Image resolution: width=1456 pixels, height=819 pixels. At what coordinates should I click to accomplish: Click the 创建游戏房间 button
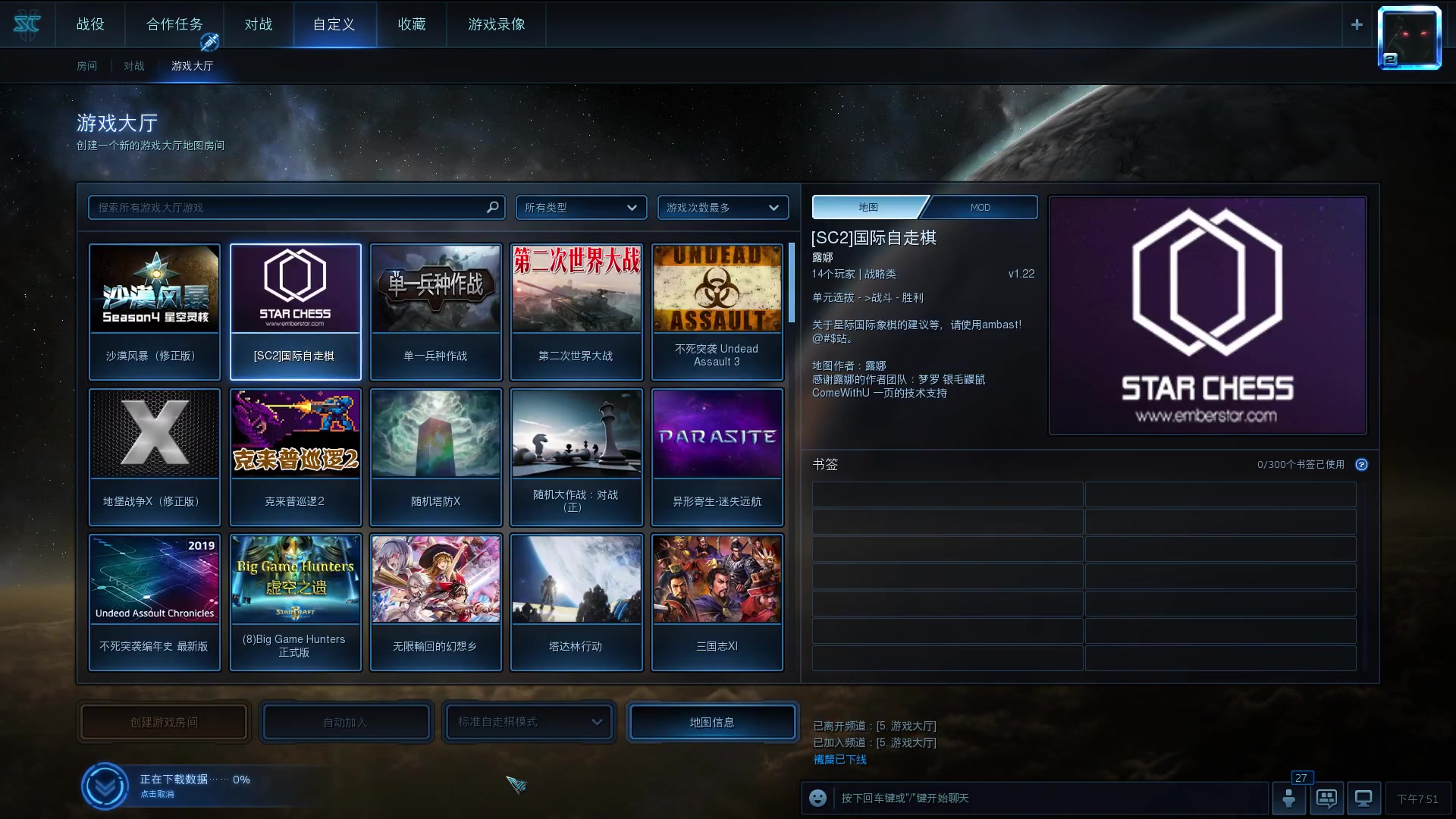(164, 722)
